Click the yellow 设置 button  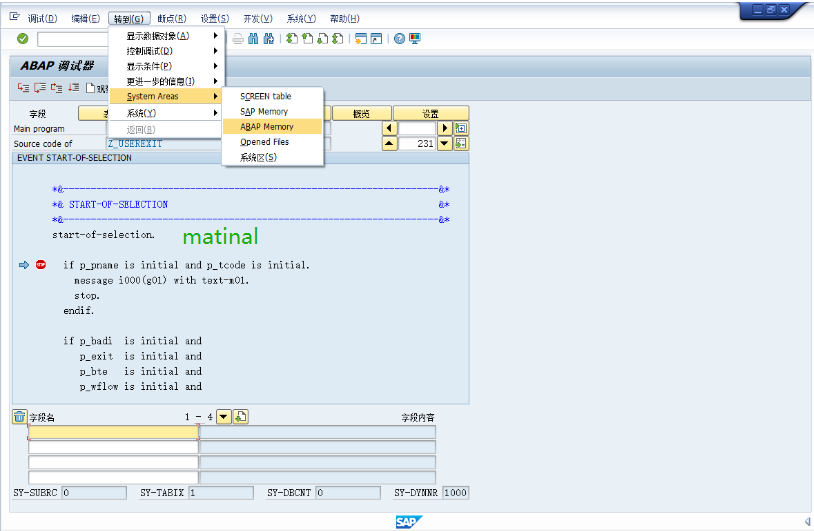[x=431, y=113]
